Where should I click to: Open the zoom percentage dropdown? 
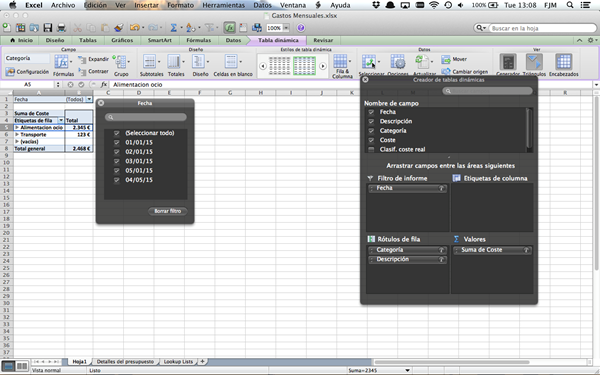tap(286, 28)
